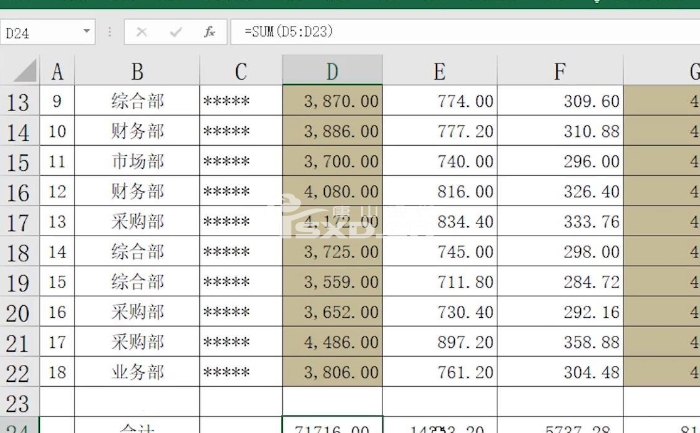The image size is (700, 433).
Task: Select row 18 header
Action: 19,252
